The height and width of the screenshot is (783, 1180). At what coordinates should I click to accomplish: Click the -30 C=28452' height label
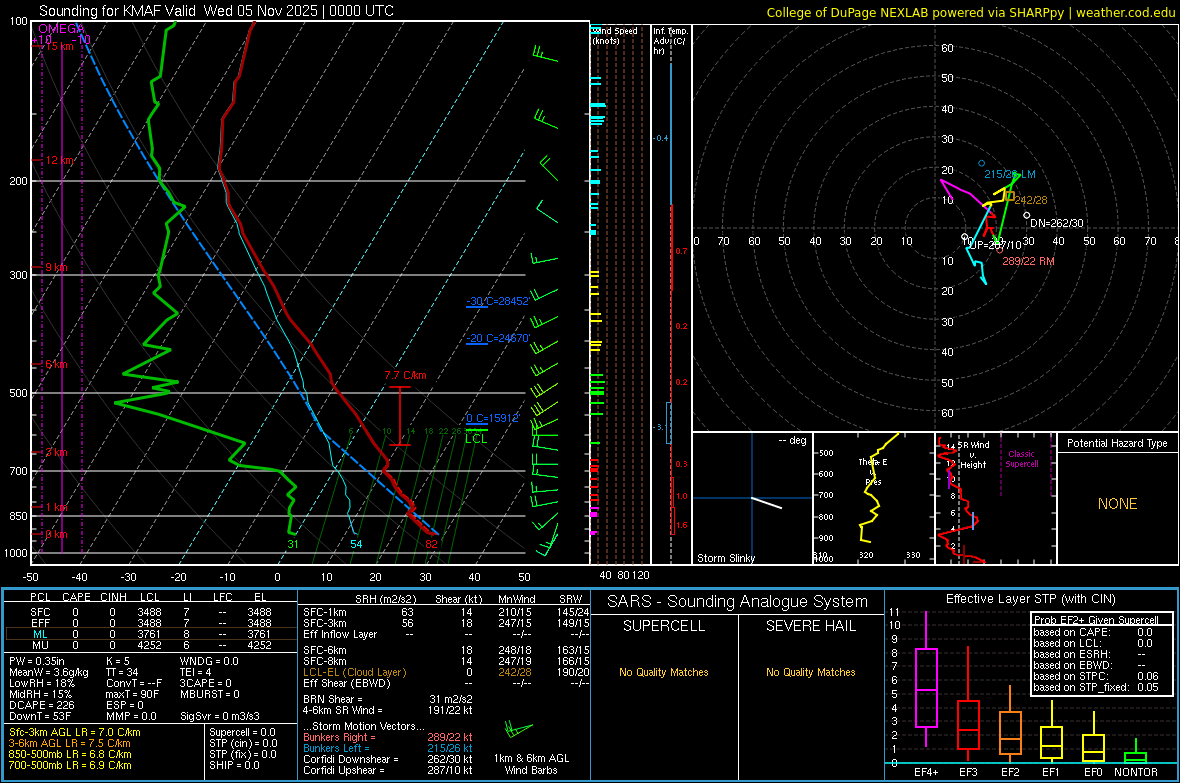point(497,300)
